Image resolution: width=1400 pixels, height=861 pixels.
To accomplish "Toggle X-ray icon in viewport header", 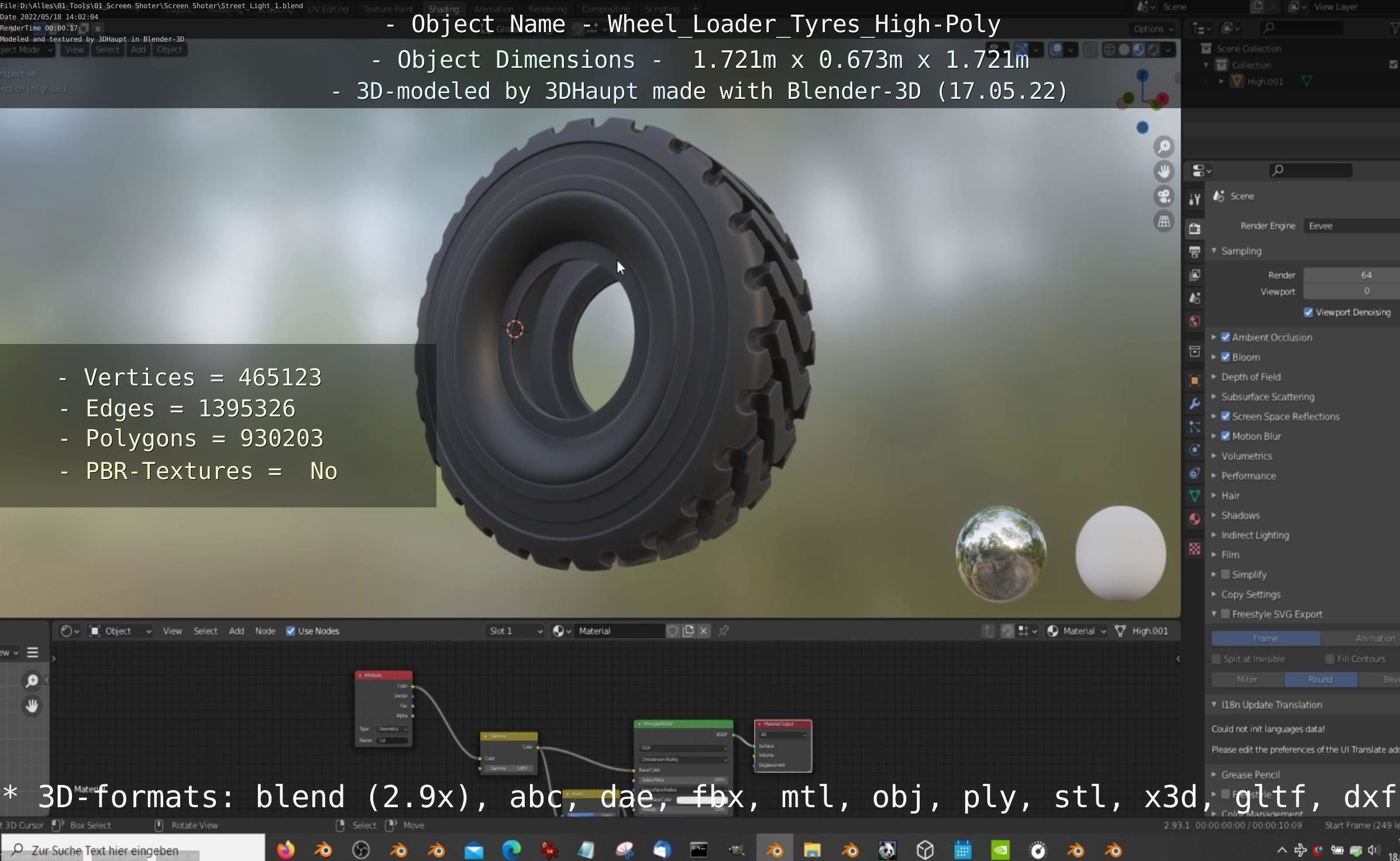I will [1090, 50].
